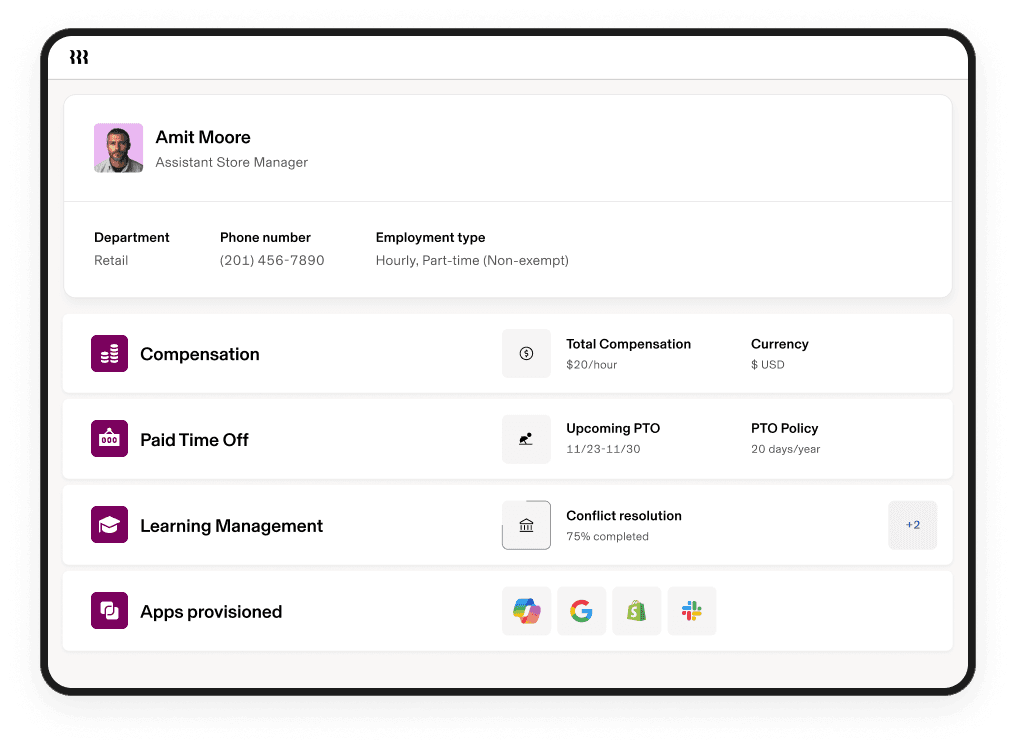The height and width of the screenshot is (748, 1016).
Task: Click the purple Compensation coins icon
Action: [x=109, y=354]
